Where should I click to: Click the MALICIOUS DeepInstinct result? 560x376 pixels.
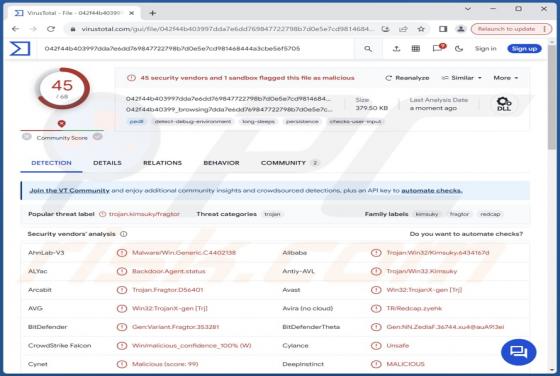tap(405, 364)
